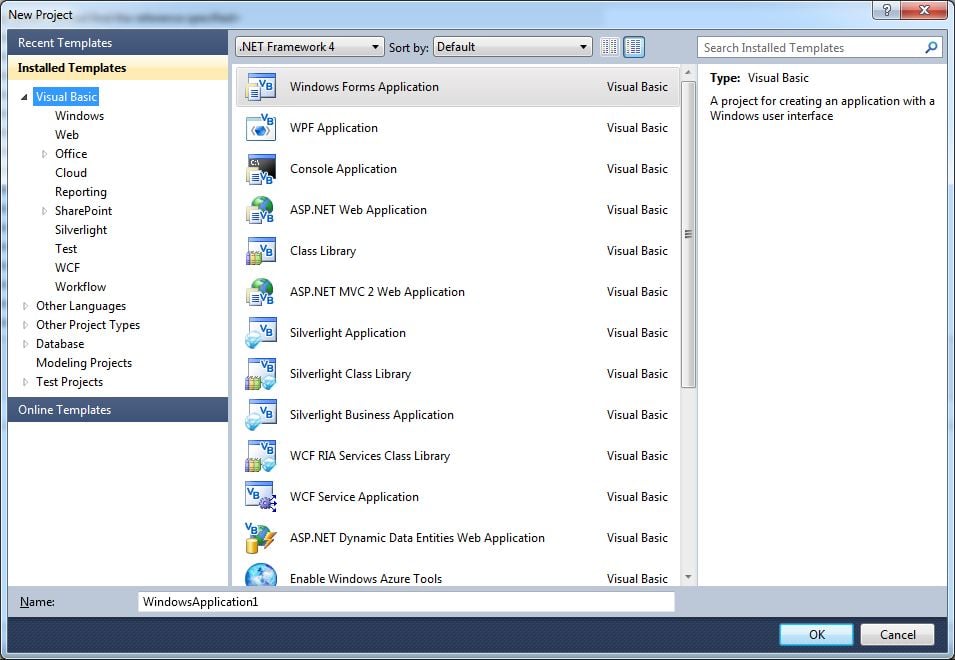Screen dimensions: 955x660
Task: Expand the Other Languages node
Action: pos(25,306)
